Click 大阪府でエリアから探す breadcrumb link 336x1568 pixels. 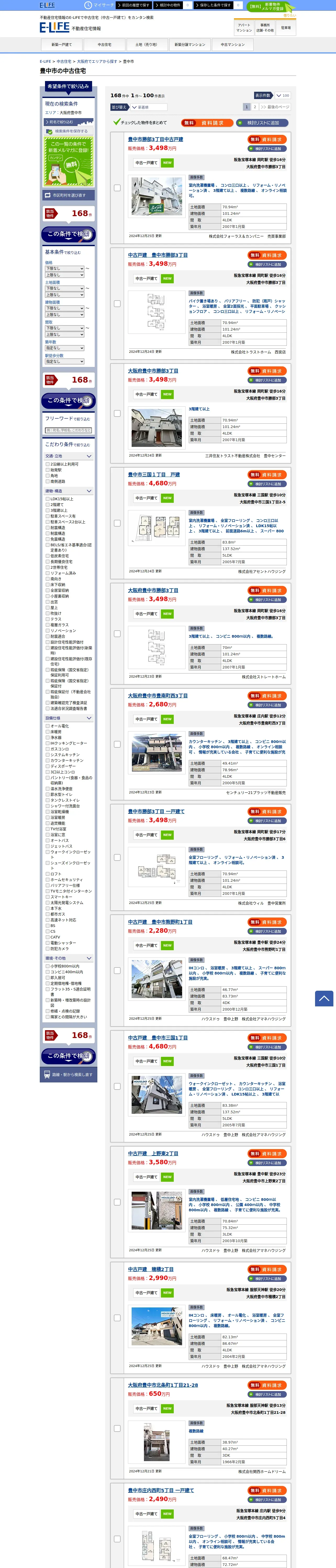[x=97, y=61]
